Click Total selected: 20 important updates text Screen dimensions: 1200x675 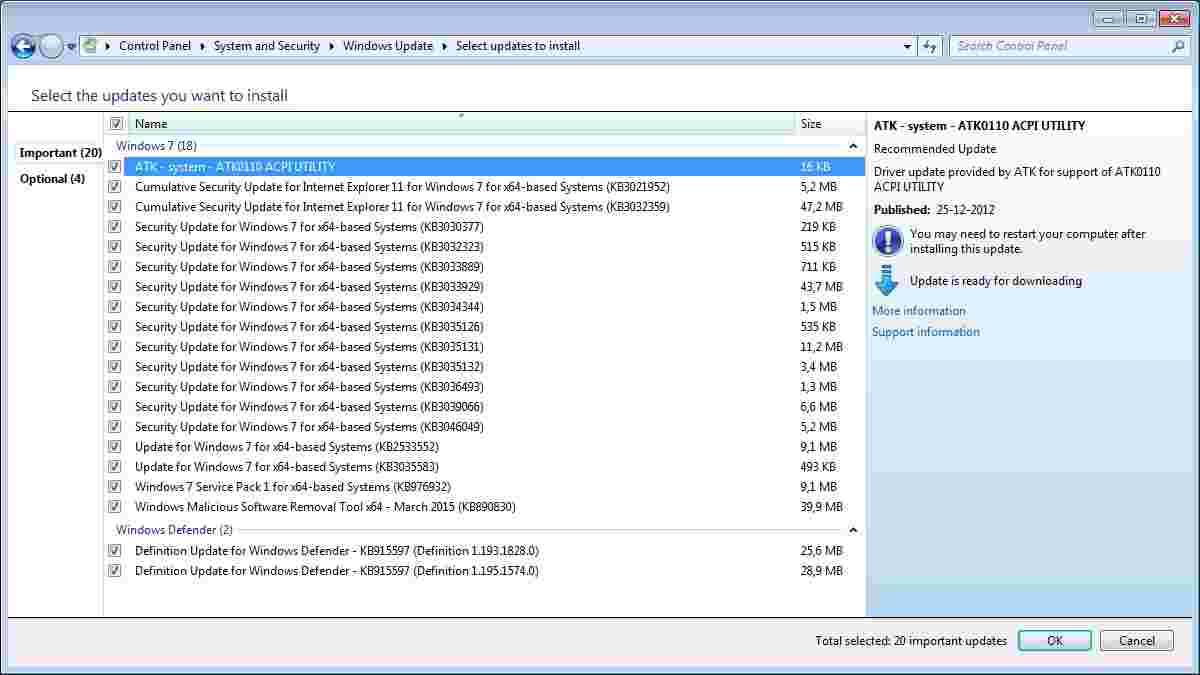point(911,641)
